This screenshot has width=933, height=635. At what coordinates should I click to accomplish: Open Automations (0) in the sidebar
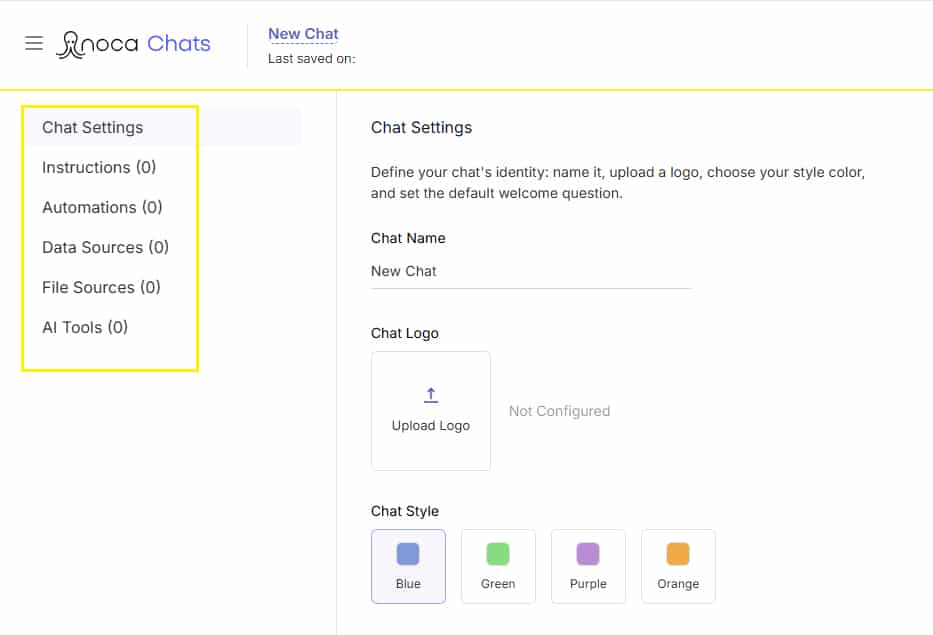point(102,207)
